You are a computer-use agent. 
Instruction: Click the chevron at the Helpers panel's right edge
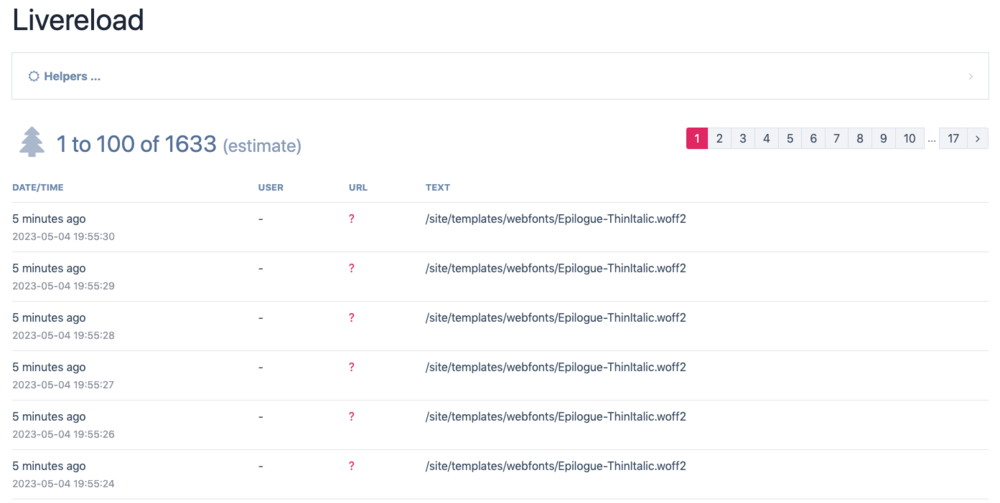tap(970, 76)
